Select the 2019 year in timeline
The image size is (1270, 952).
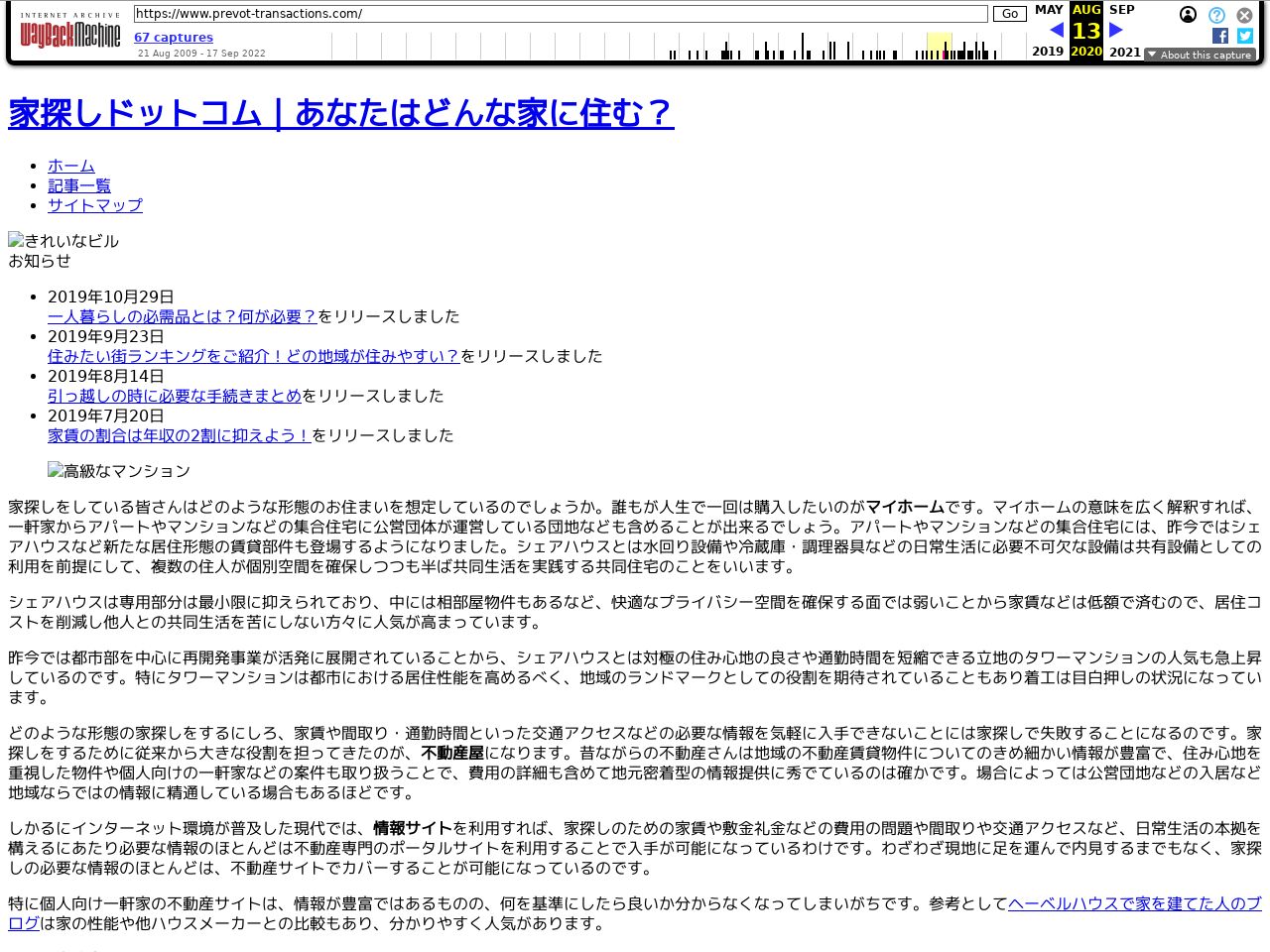click(x=1048, y=52)
